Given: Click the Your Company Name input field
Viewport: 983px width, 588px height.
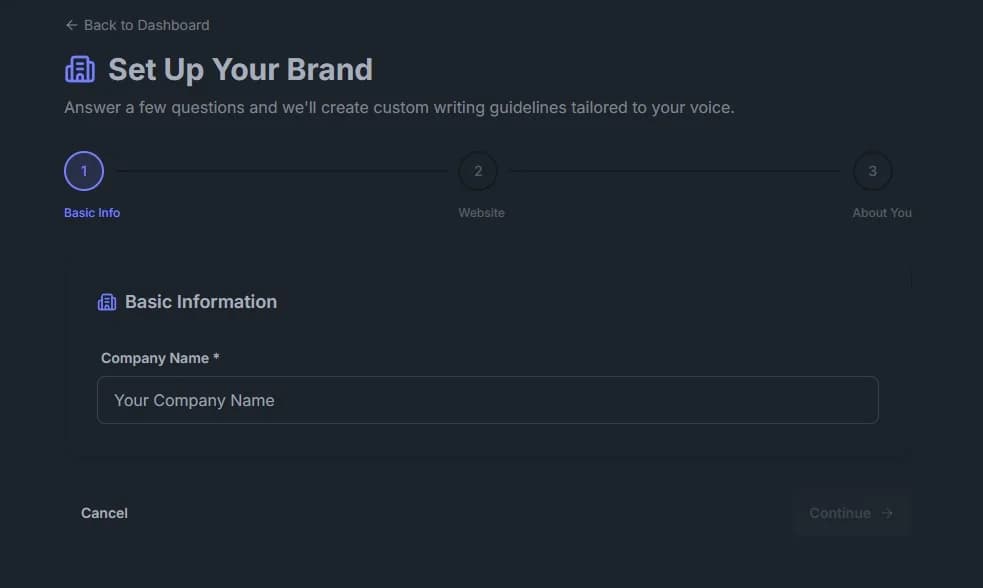Looking at the screenshot, I should pos(487,400).
